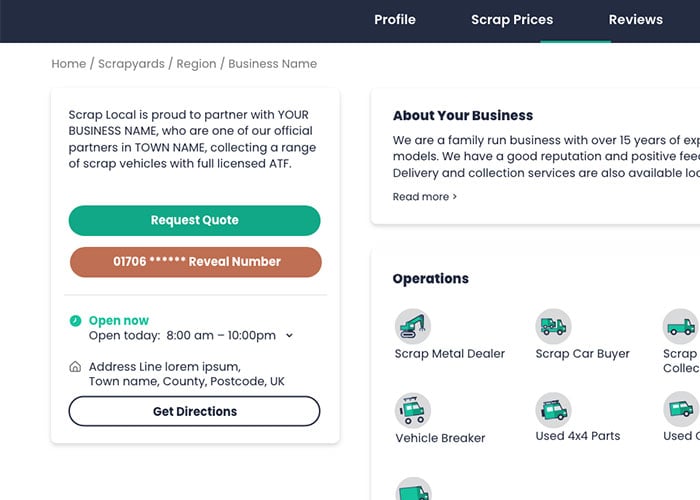700x500 pixels.
Task: Click the Scrap Car Buyer icon
Action: [x=553, y=326]
